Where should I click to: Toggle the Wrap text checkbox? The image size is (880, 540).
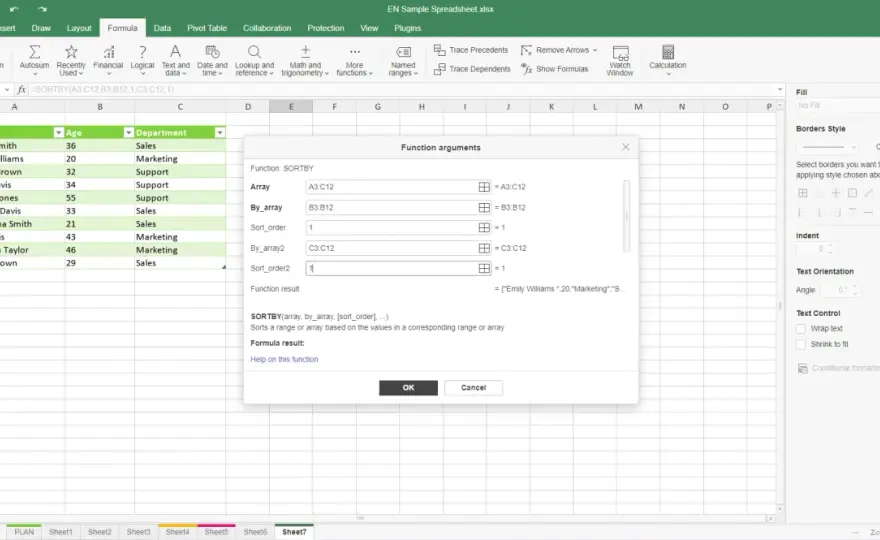(801, 328)
